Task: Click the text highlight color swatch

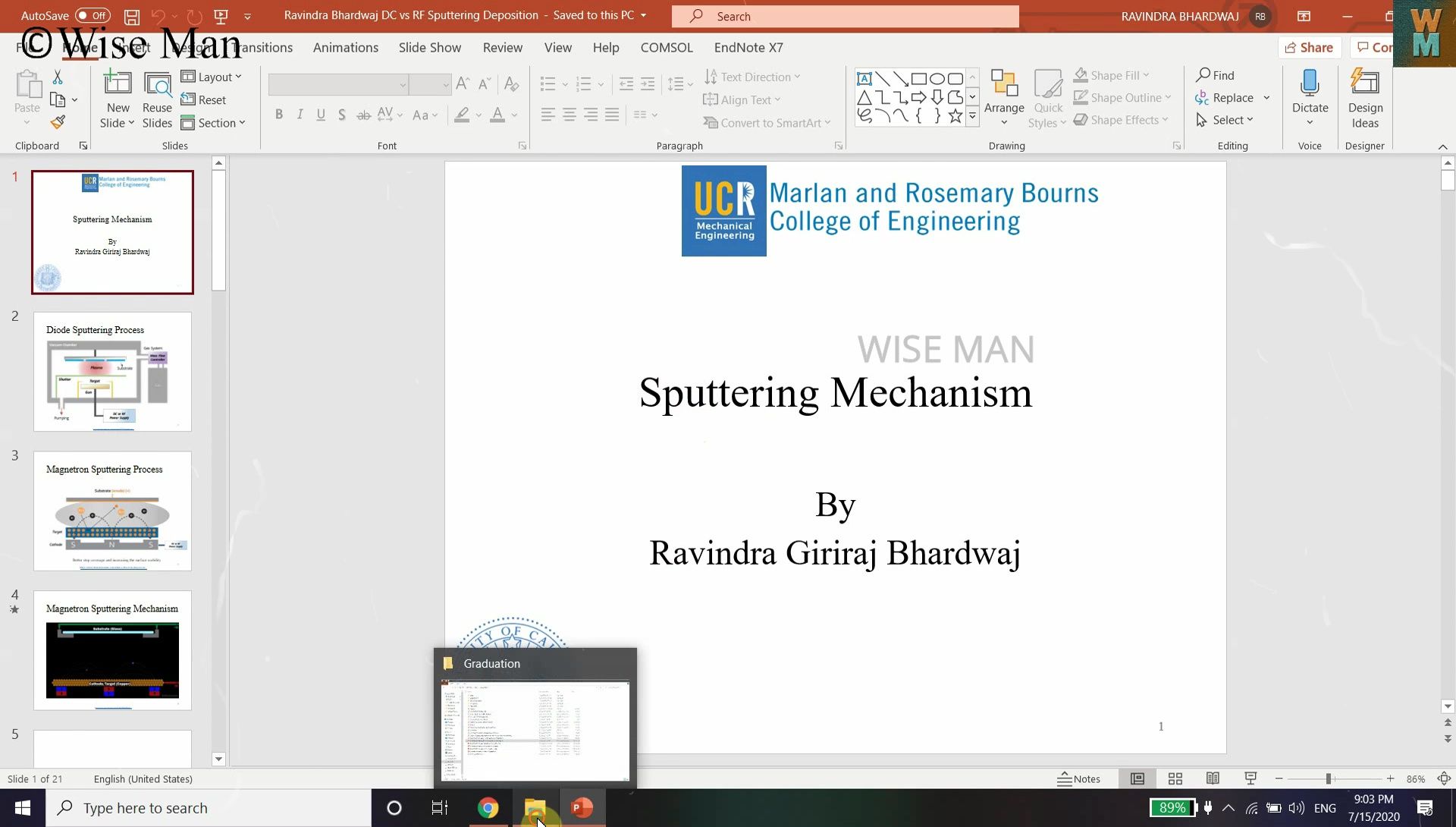Action: [462, 115]
